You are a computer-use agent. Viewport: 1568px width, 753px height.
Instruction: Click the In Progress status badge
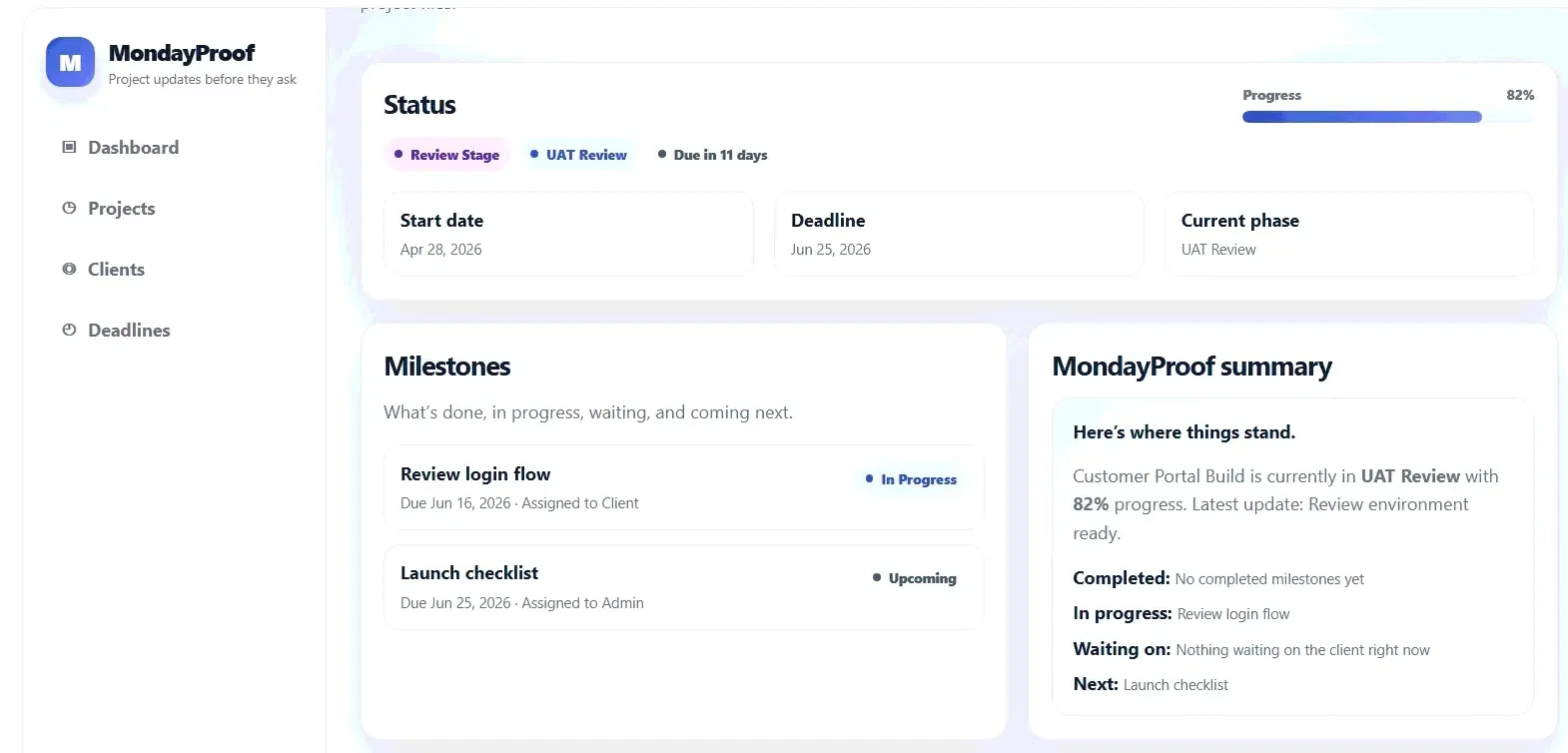point(911,479)
